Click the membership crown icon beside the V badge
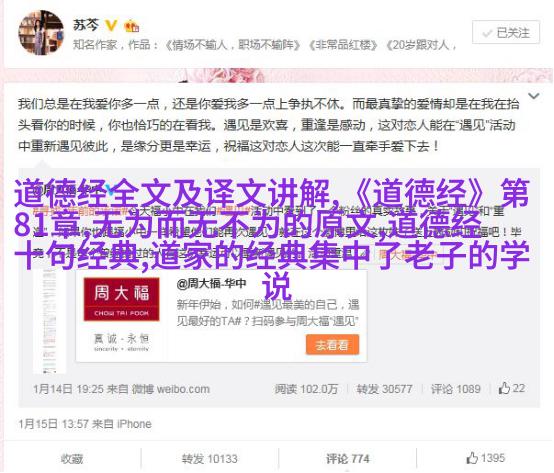This screenshot has height=473, width=554. tap(132, 26)
